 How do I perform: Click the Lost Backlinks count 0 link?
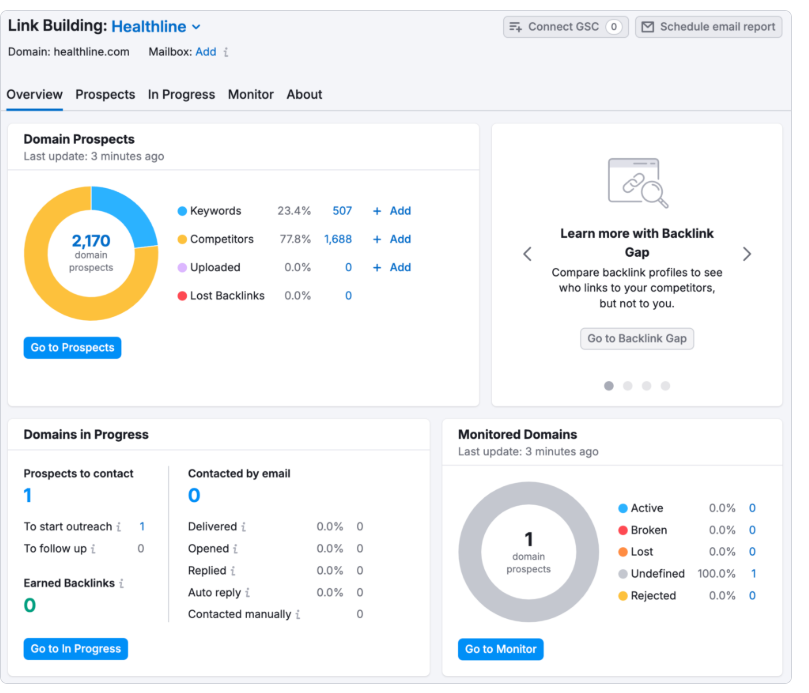[349, 296]
